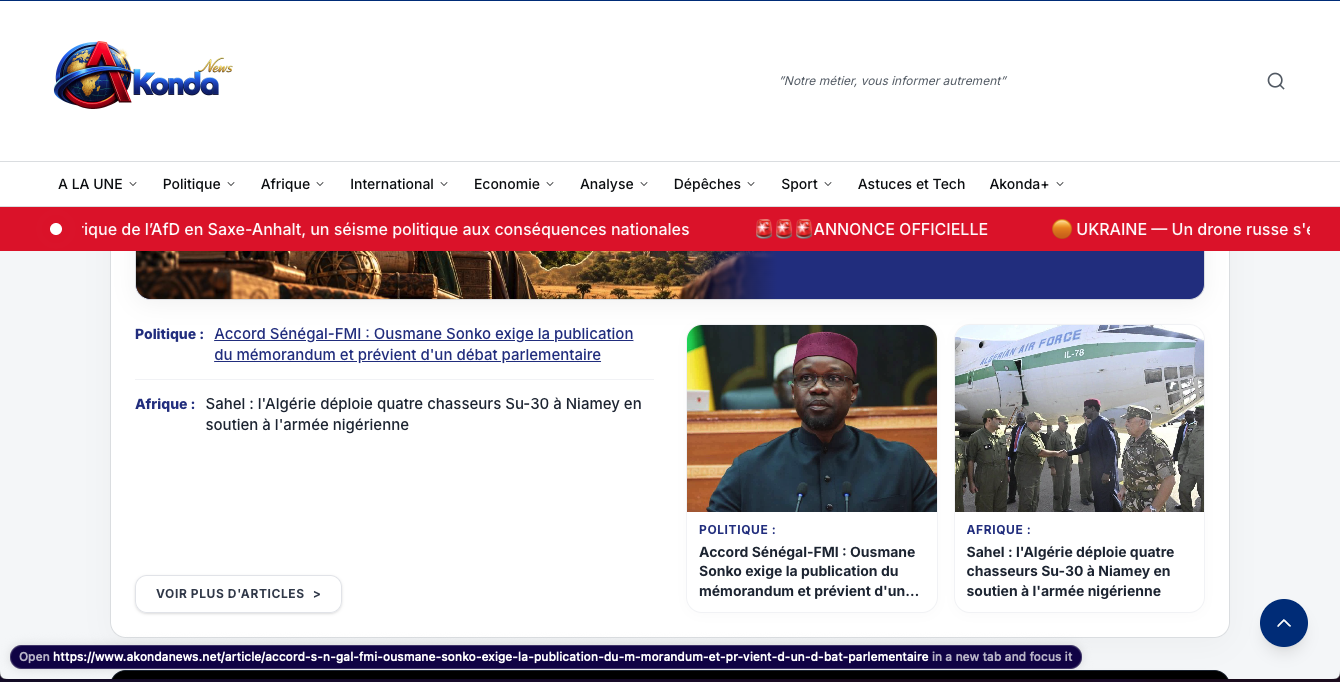Image resolution: width=1340 pixels, height=682 pixels.
Task: Click the siren emojis before ANNONCE OFFICIELLE
Action: click(x=783, y=229)
